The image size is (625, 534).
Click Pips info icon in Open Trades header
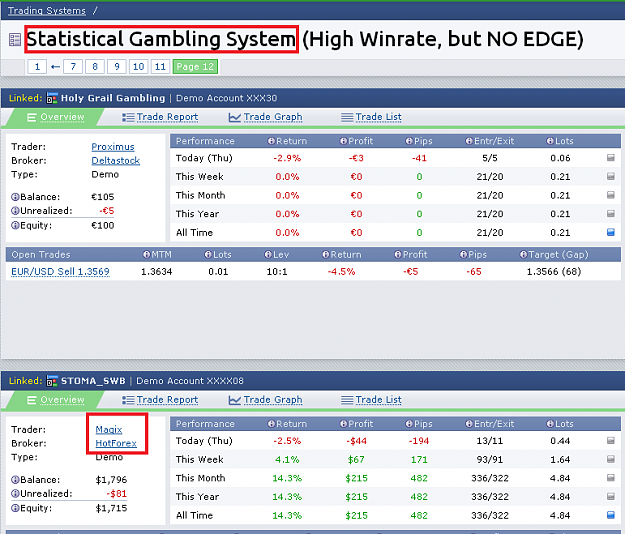[x=463, y=255]
